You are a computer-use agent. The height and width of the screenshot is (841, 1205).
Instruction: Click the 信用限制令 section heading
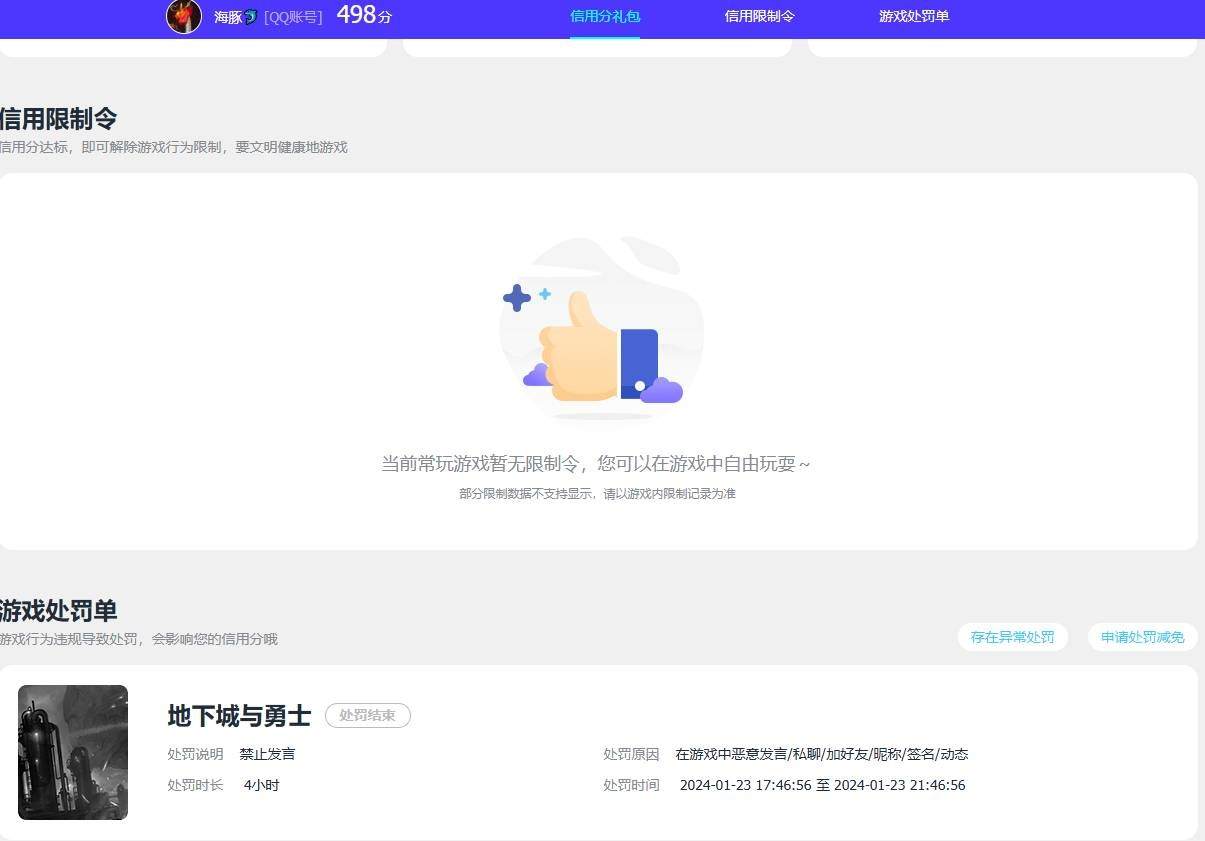[x=58, y=119]
